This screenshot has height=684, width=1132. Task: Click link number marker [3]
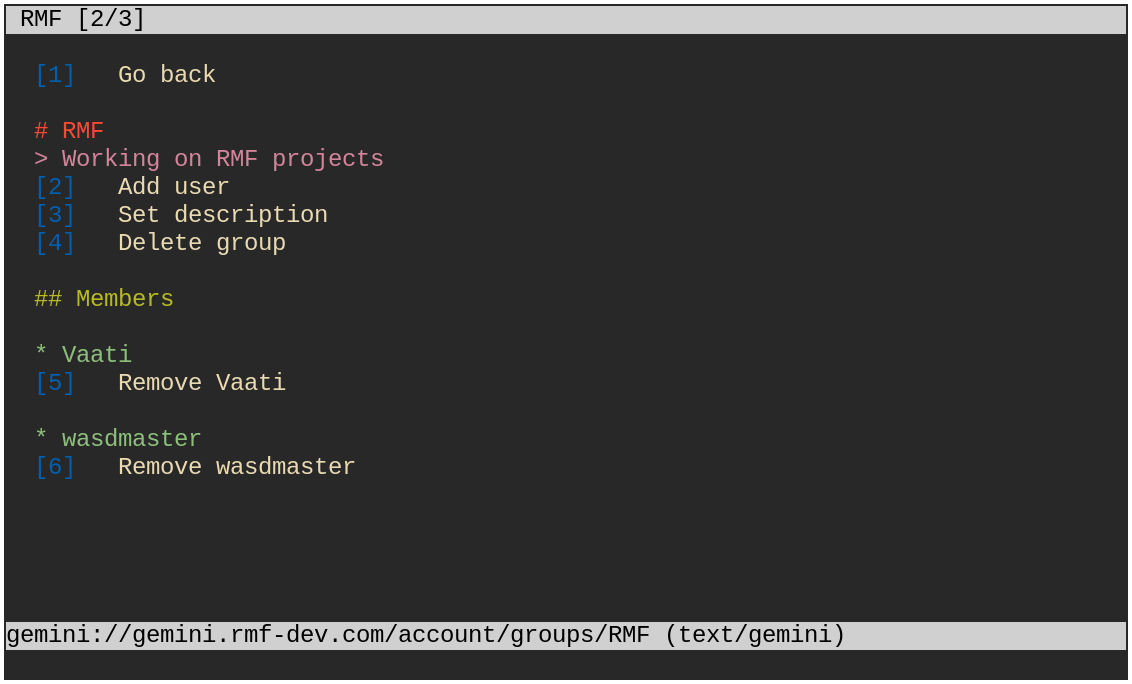(x=55, y=215)
